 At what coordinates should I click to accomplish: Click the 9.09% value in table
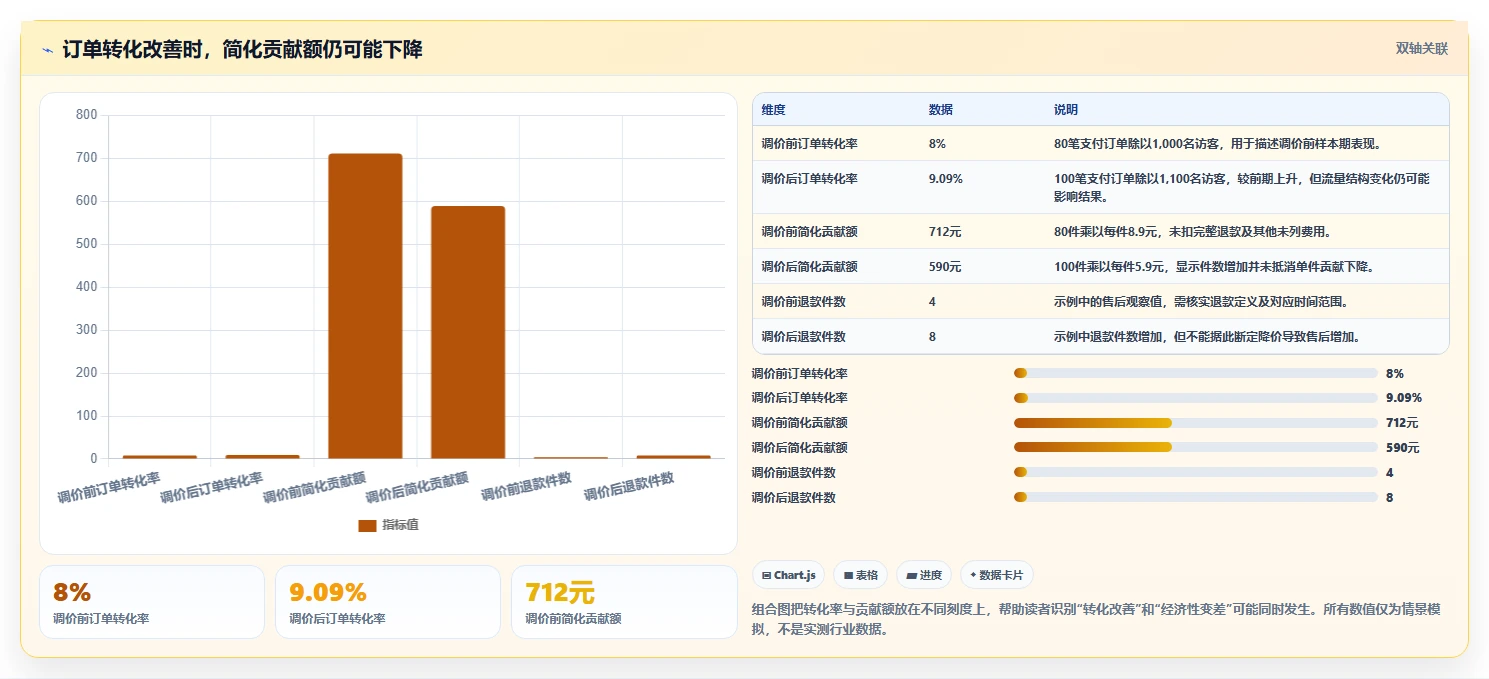click(945, 179)
